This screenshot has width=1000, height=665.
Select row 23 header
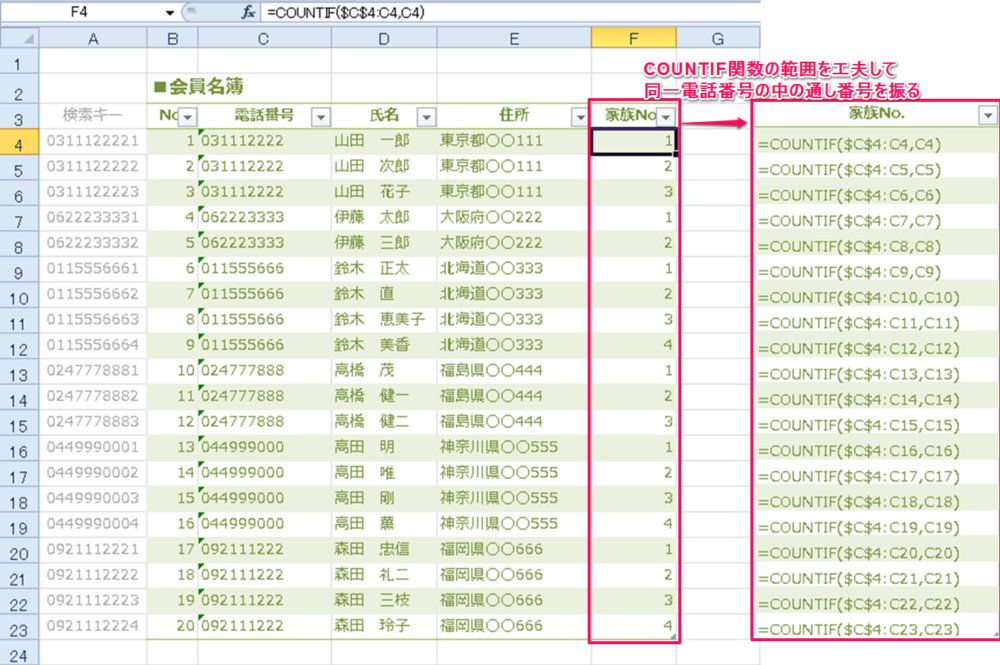pos(20,627)
